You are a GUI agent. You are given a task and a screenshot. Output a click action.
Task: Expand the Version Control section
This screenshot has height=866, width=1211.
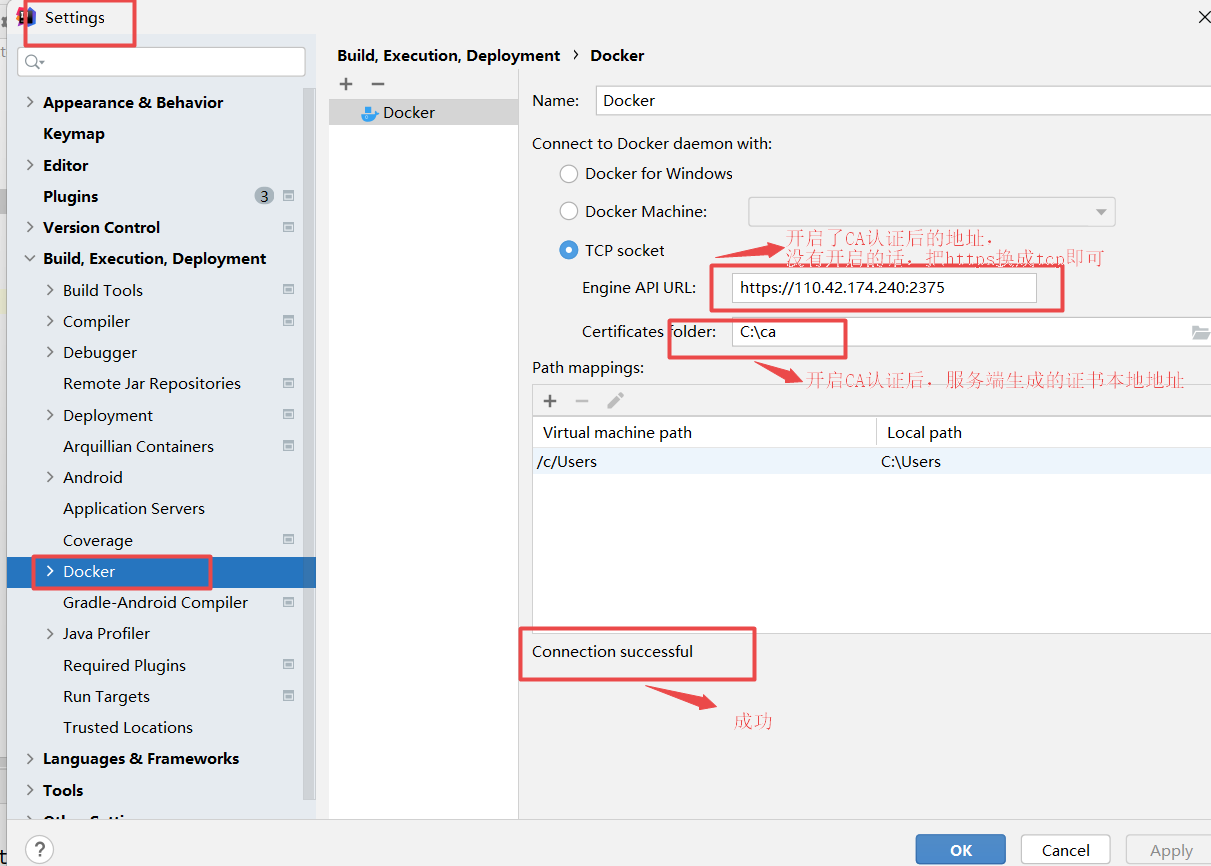coord(30,227)
